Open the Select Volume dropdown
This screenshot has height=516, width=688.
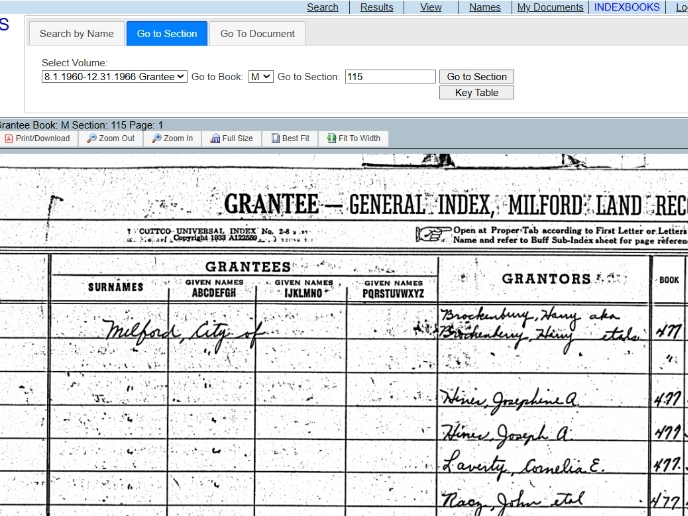pyautogui.click(x=115, y=77)
